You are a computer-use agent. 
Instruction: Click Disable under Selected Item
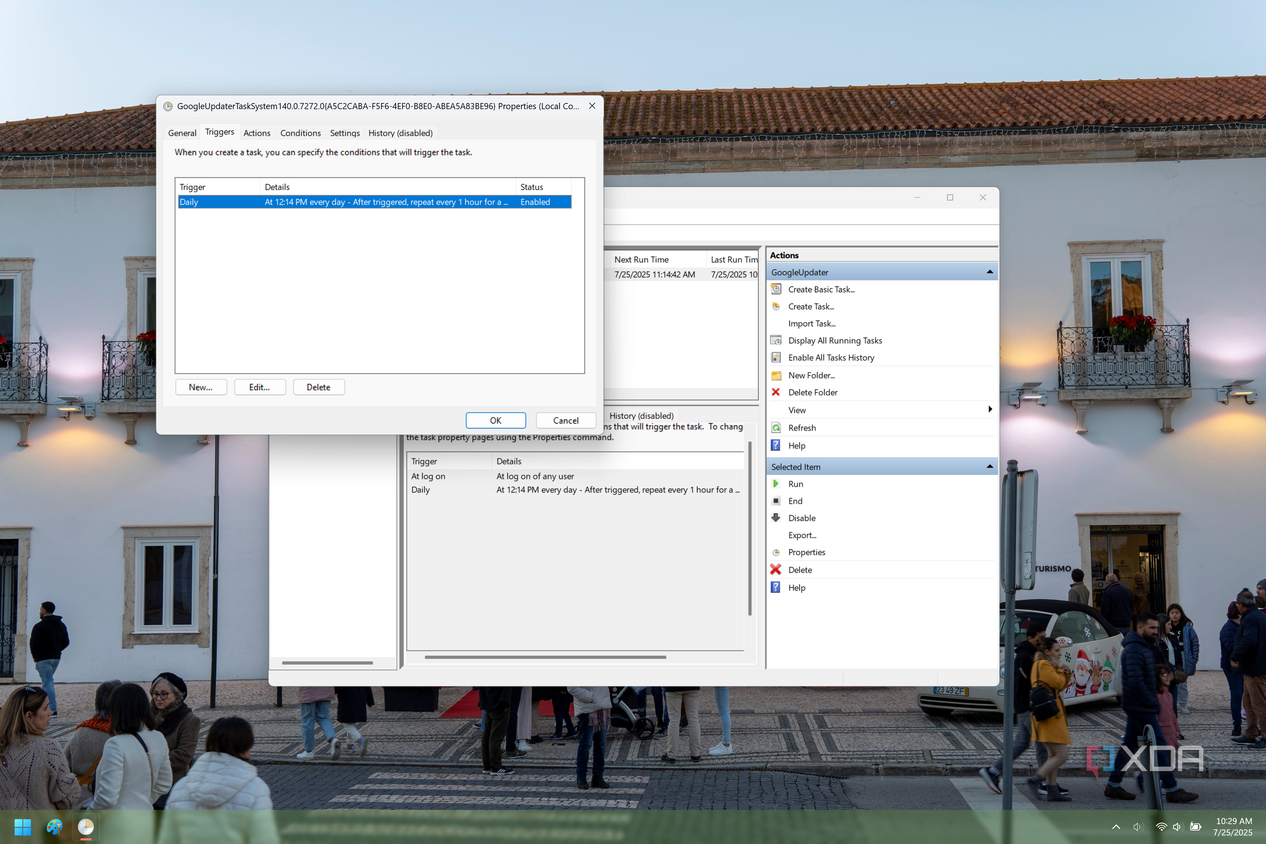tap(802, 518)
